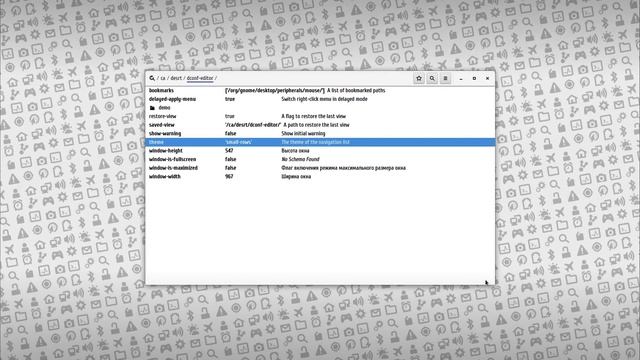Select the saved-view key
The image size is (640, 360).
320,125
